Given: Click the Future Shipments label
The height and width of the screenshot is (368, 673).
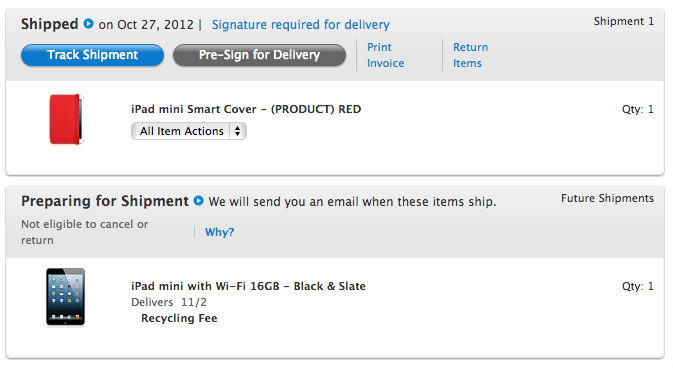Looking at the screenshot, I should [607, 198].
